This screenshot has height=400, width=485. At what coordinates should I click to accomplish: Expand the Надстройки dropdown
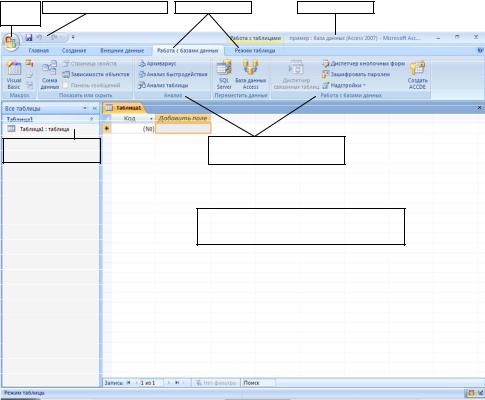coord(344,85)
